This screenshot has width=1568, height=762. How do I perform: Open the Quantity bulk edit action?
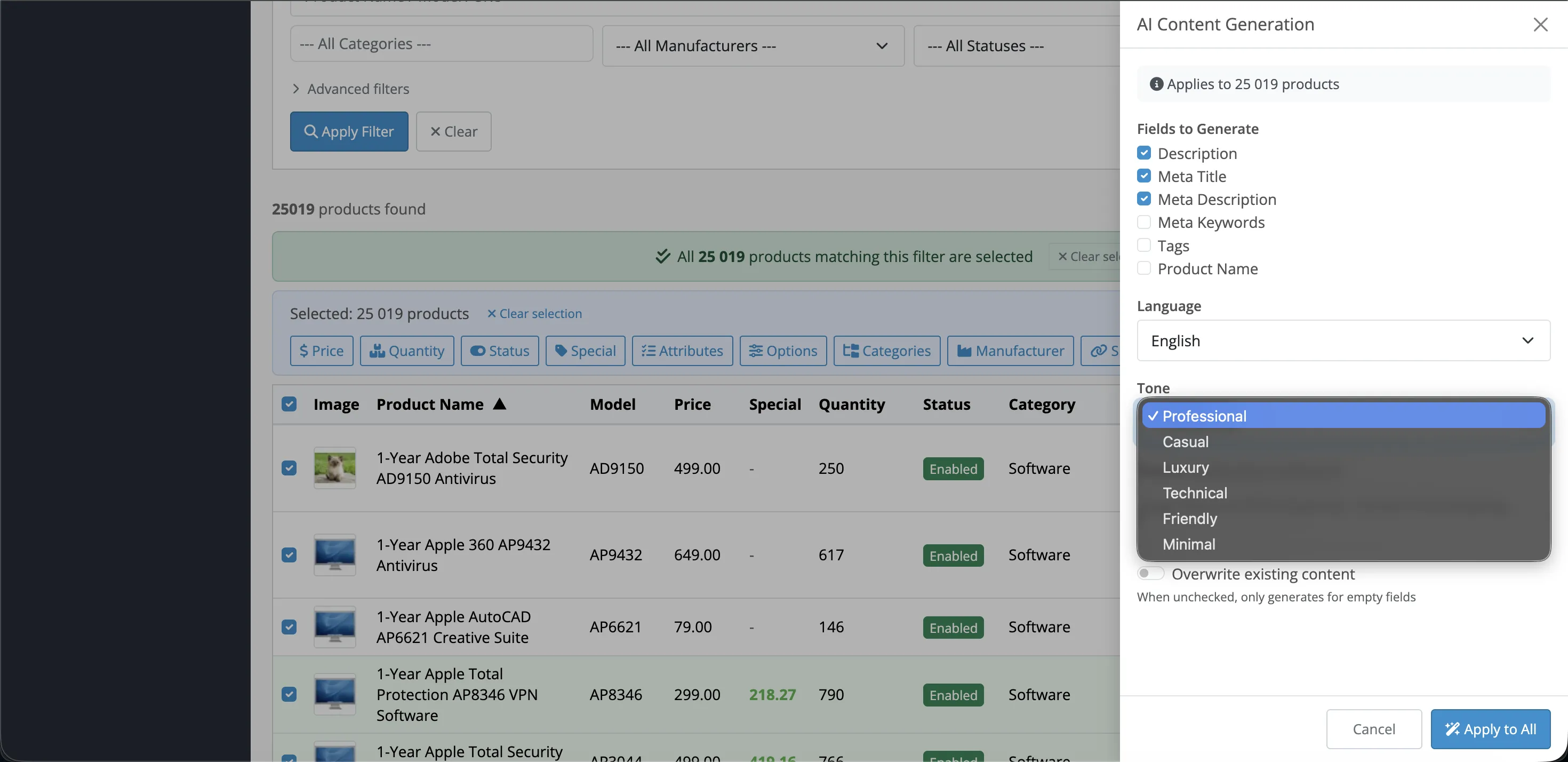(x=406, y=351)
